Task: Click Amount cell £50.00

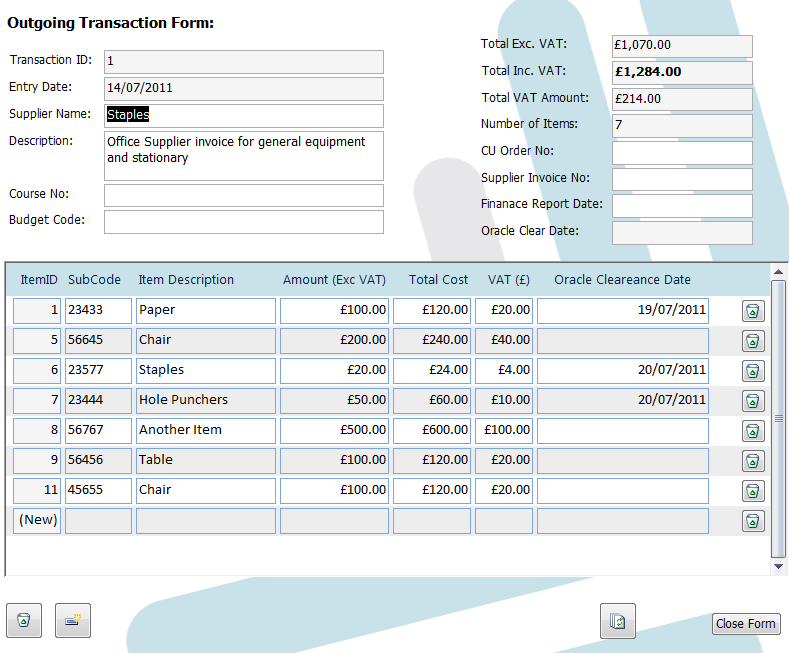Action: 334,400
